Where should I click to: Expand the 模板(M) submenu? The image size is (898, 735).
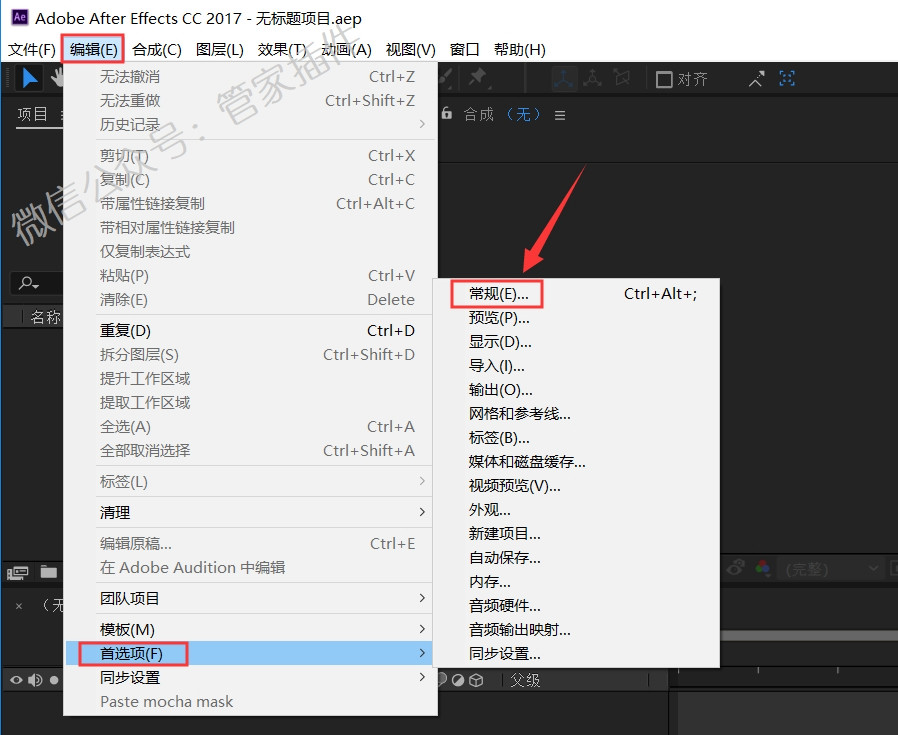(x=250, y=629)
